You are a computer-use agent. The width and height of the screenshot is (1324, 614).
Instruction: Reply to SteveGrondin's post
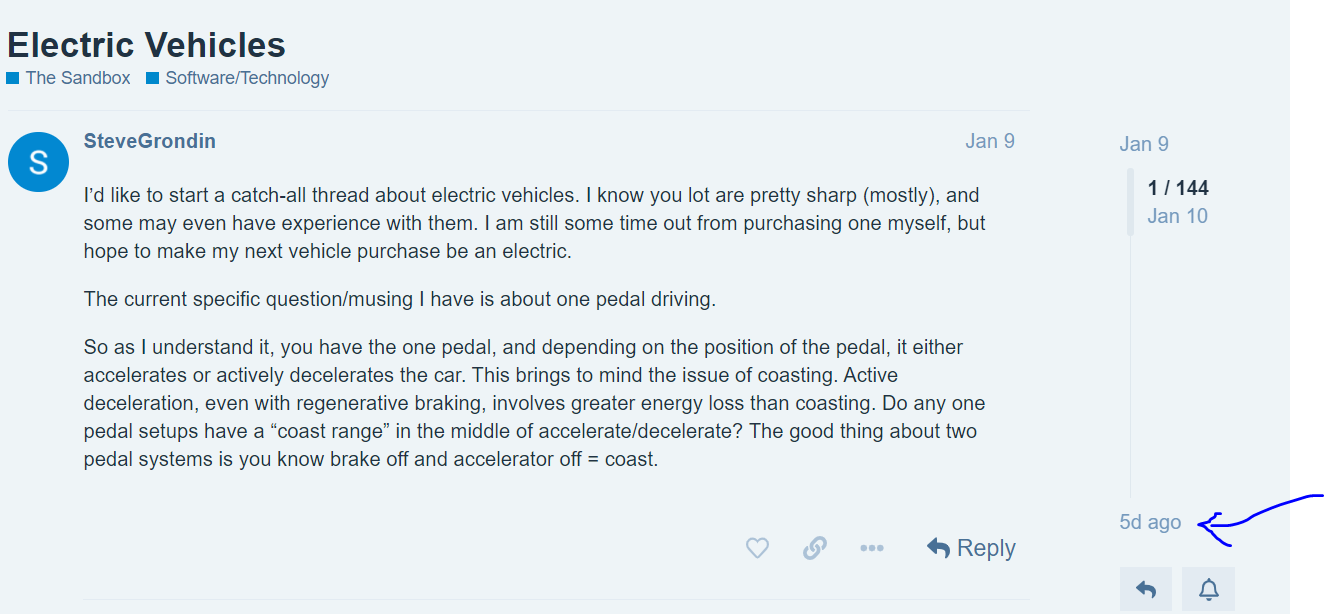click(x=971, y=548)
